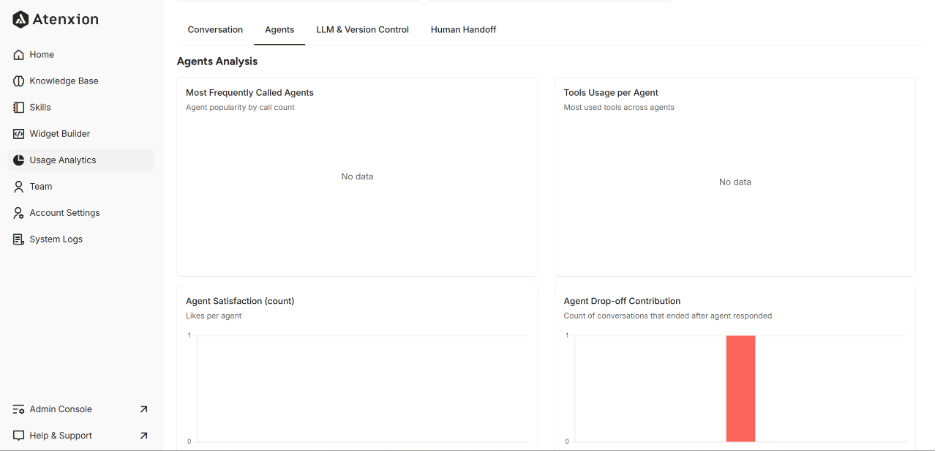Open the Skills section
936x451 pixels.
[x=81, y=107]
